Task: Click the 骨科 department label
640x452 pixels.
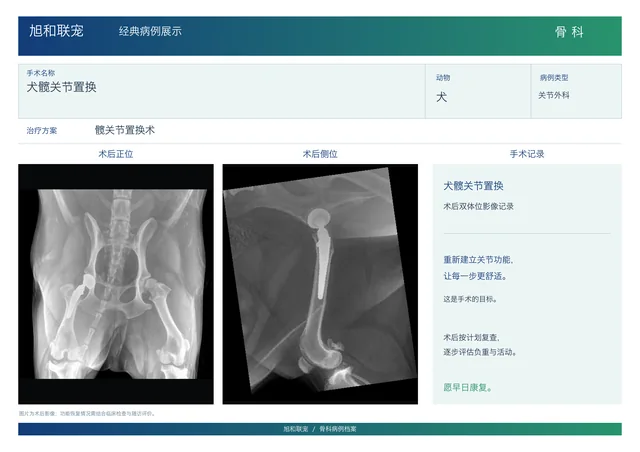Action: point(569,32)
